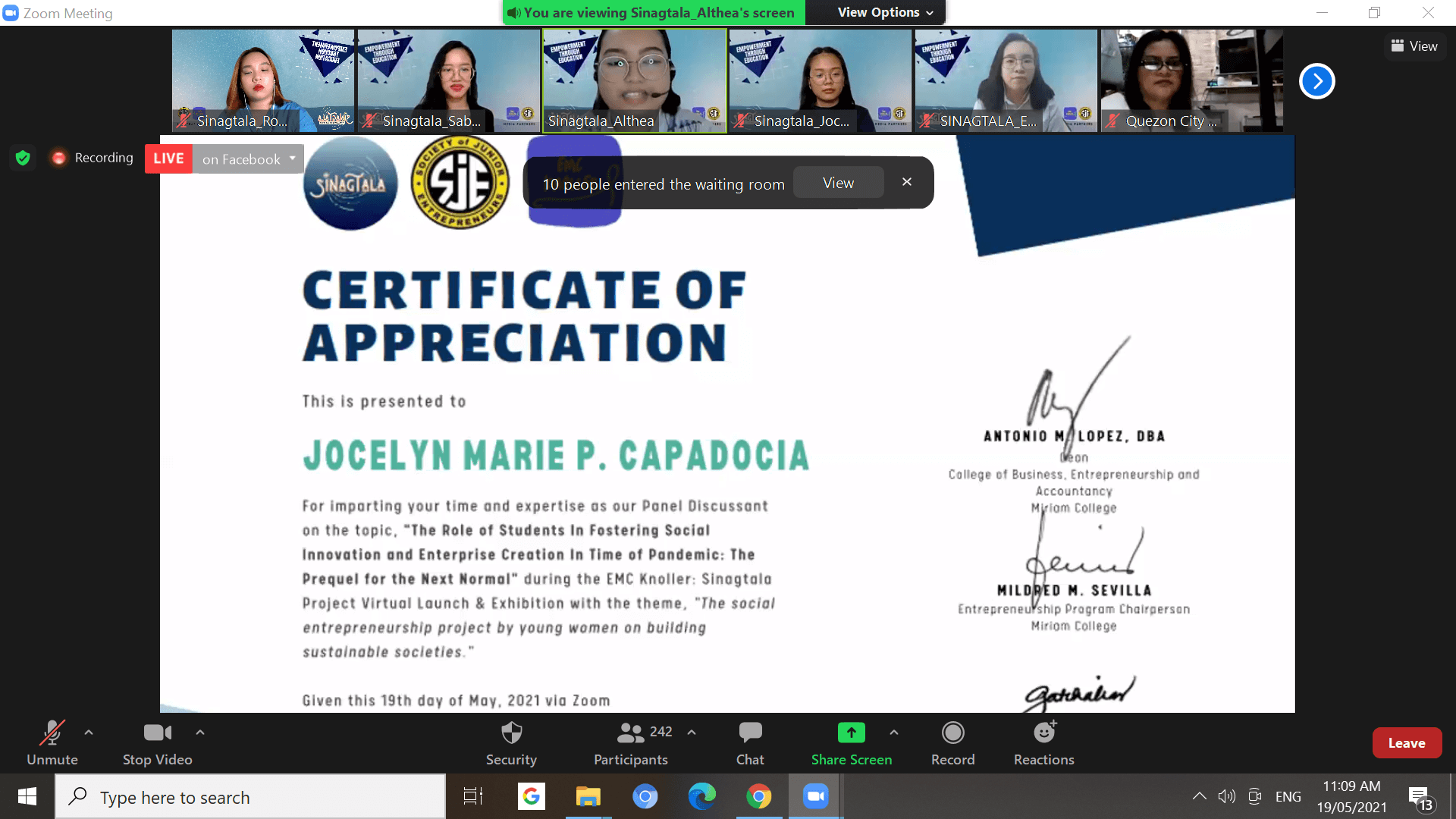Dismiss the waiting room notification
The width and height of the screenshot is (1456, 819).
click(x=907, y=182)
